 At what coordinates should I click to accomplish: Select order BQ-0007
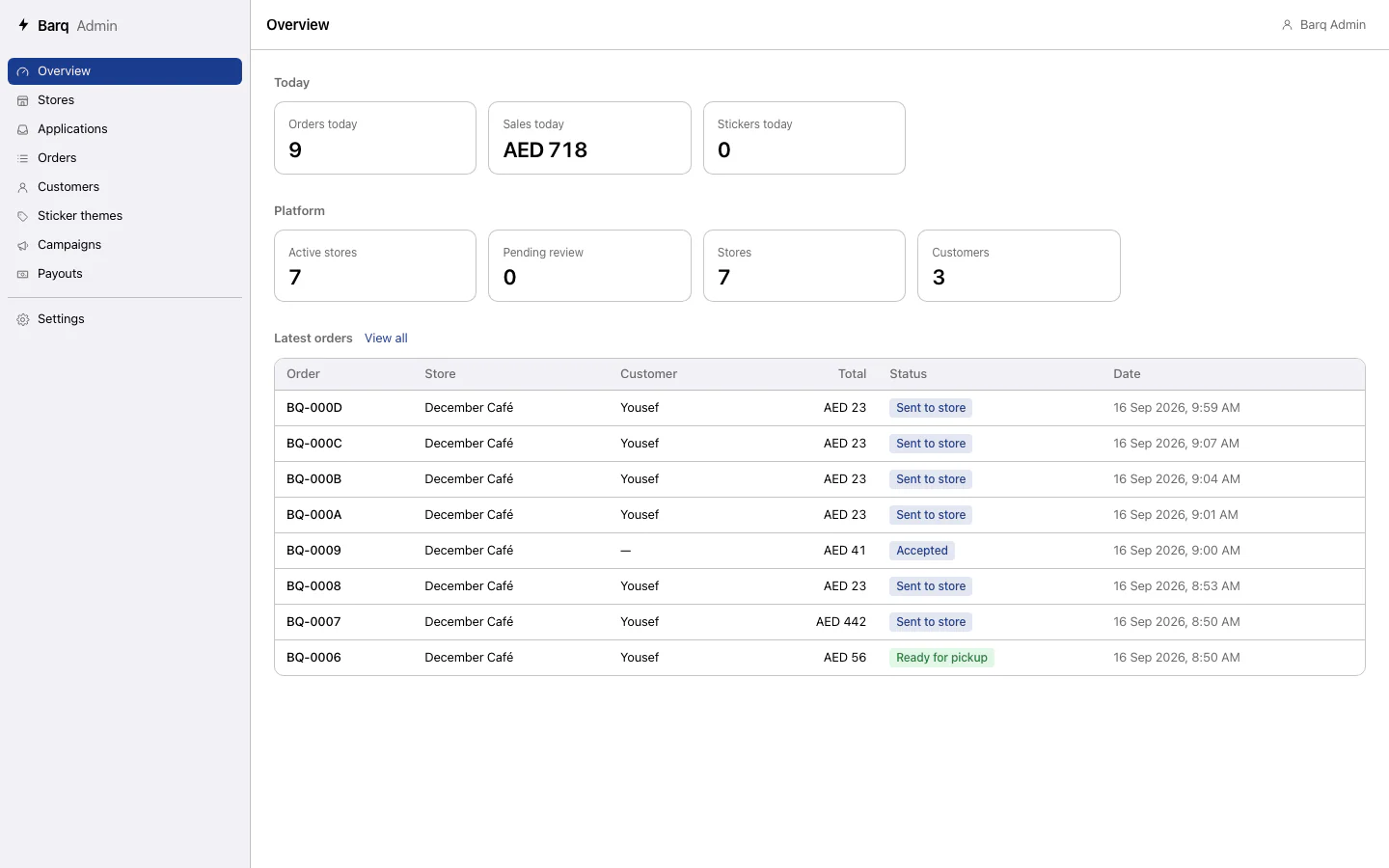click(x=314, y=622)
